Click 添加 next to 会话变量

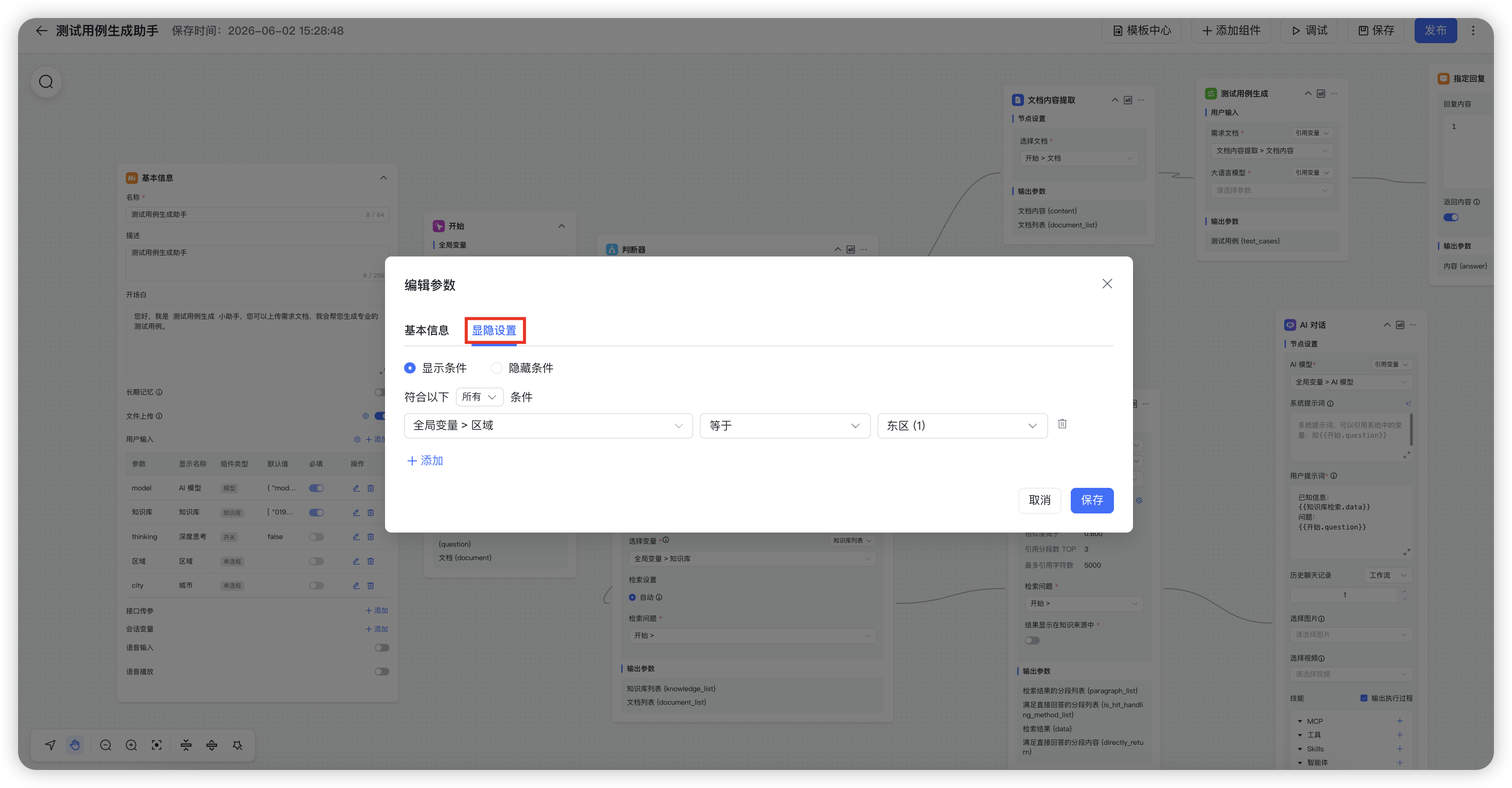pos(377,629)
